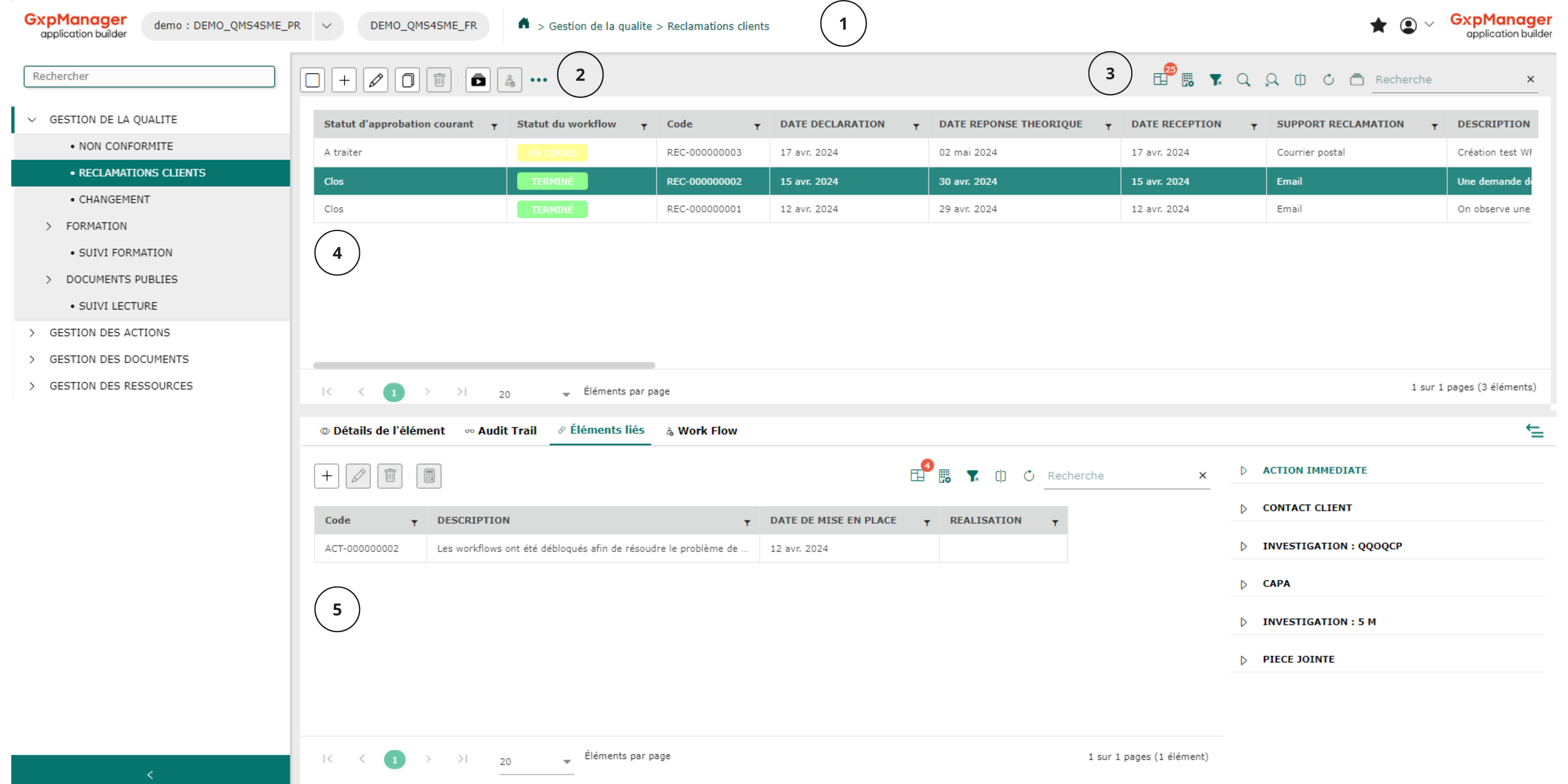Viewport: 1568px width, 784px height.
Task: Click the home icon in breadcrumb
Action: (523, 24)
